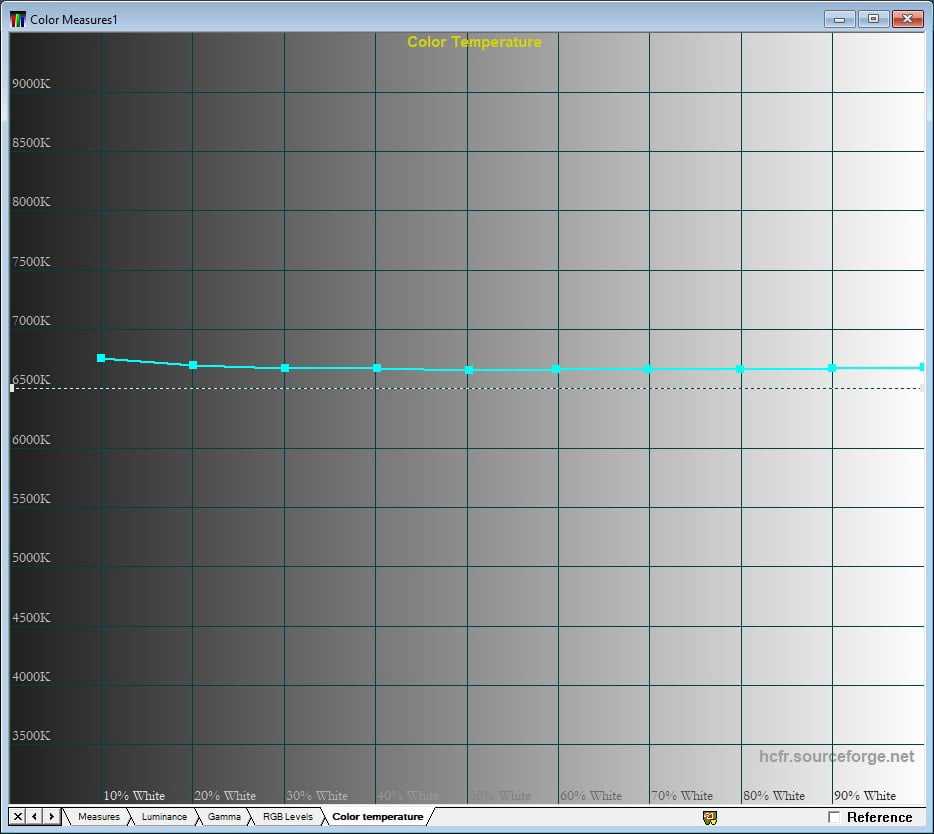Image resolution: width=934 pixels, height=834 pixels.
Task: Close the Color Measures1 window
Action: (907, 19)
